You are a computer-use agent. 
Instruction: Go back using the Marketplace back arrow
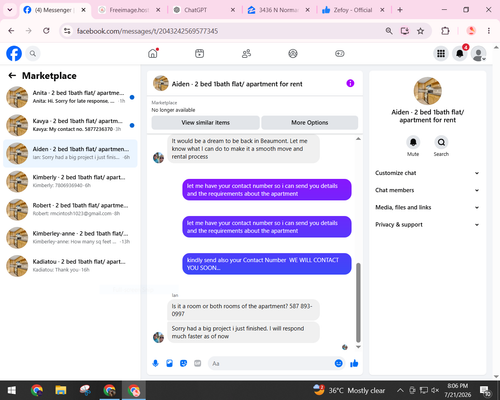(12, 76)
